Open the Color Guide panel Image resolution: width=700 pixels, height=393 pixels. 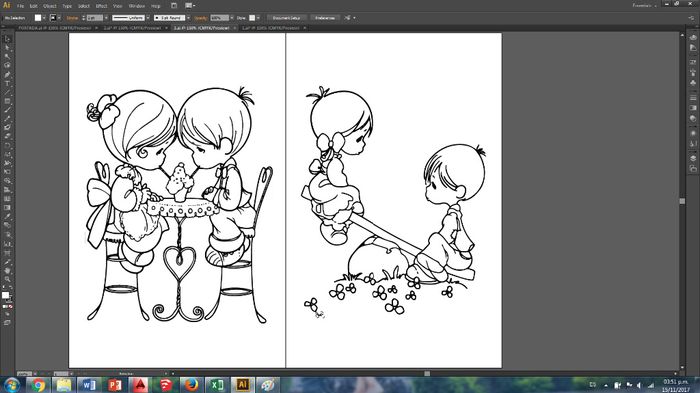tap(693, 48)
